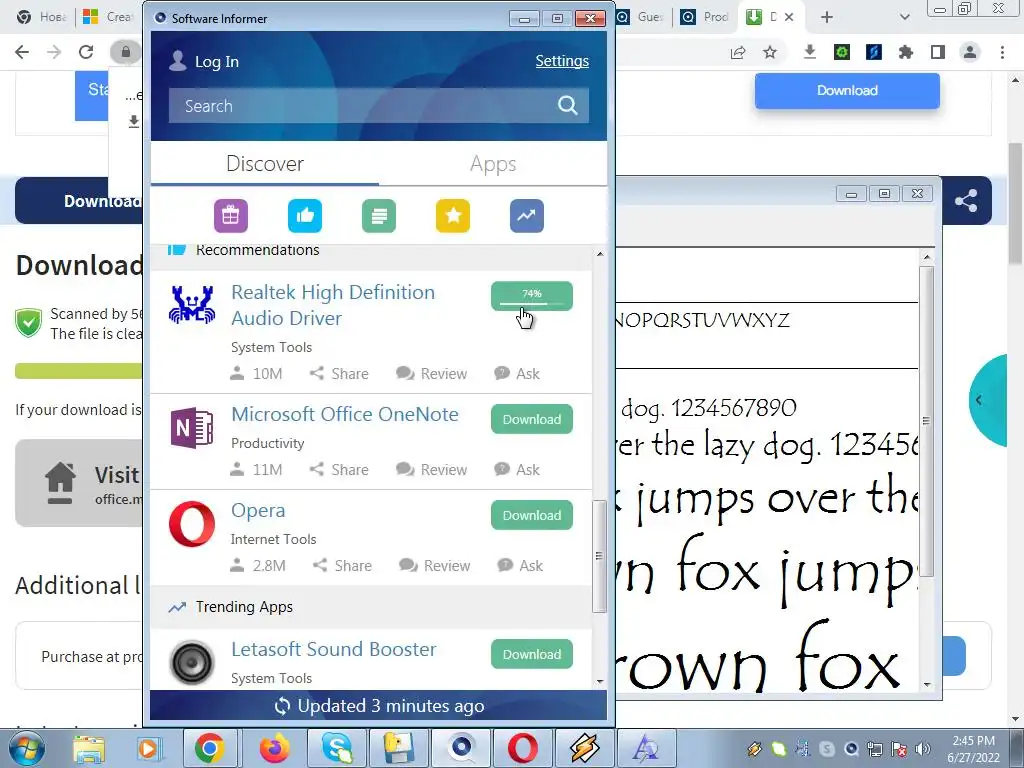Click the blue Download button on webpage
Screen dimensions: 1024x768
click(x=847, y=91)
